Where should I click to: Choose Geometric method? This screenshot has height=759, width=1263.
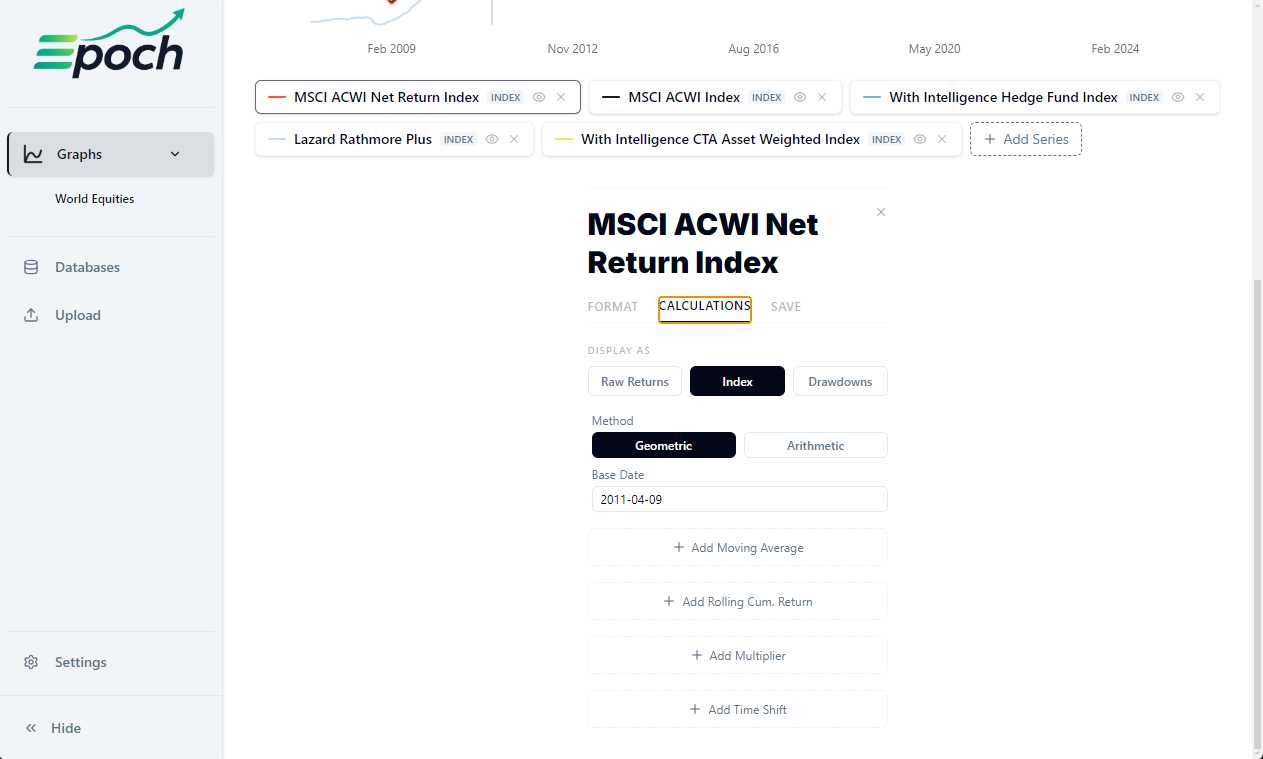(664, 445)
